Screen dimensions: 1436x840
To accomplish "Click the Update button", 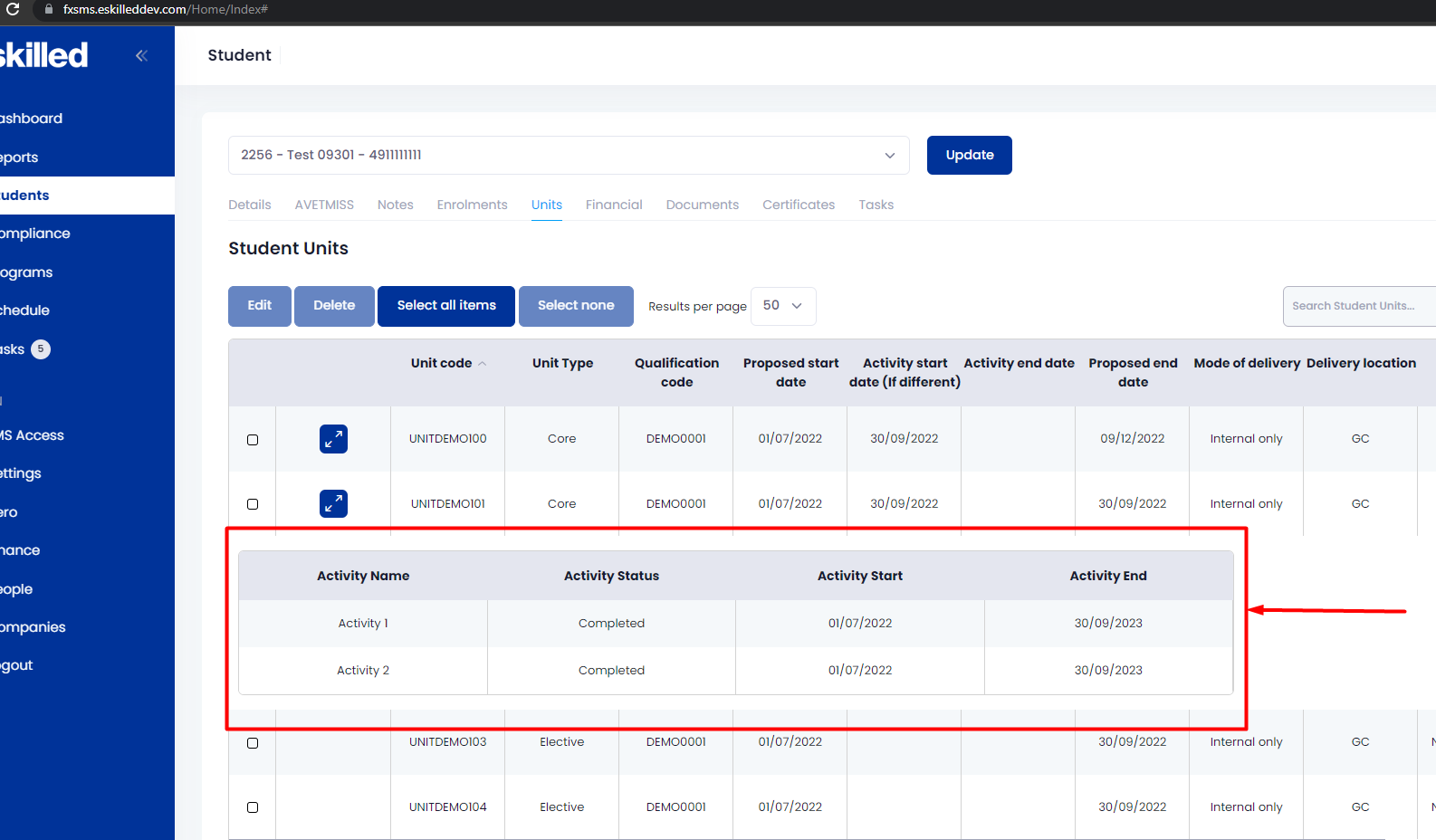I will tap(970, 155).
